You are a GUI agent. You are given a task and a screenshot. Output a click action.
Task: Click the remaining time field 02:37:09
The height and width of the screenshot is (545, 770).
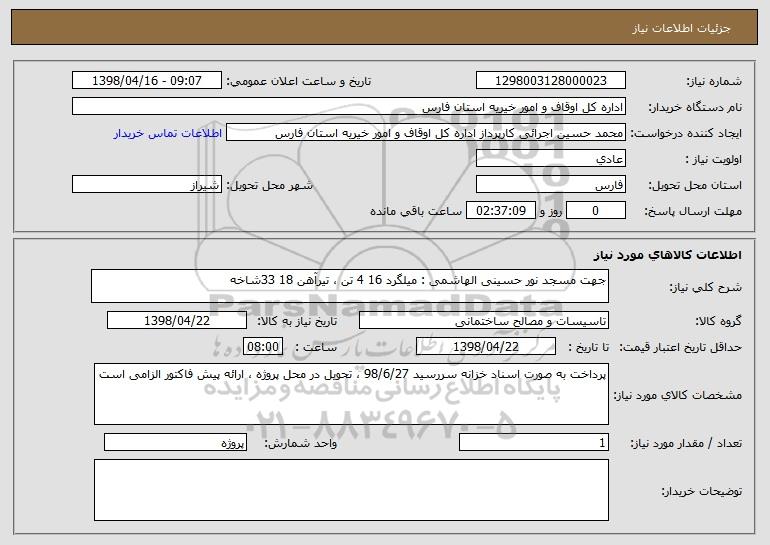(500, 211)
